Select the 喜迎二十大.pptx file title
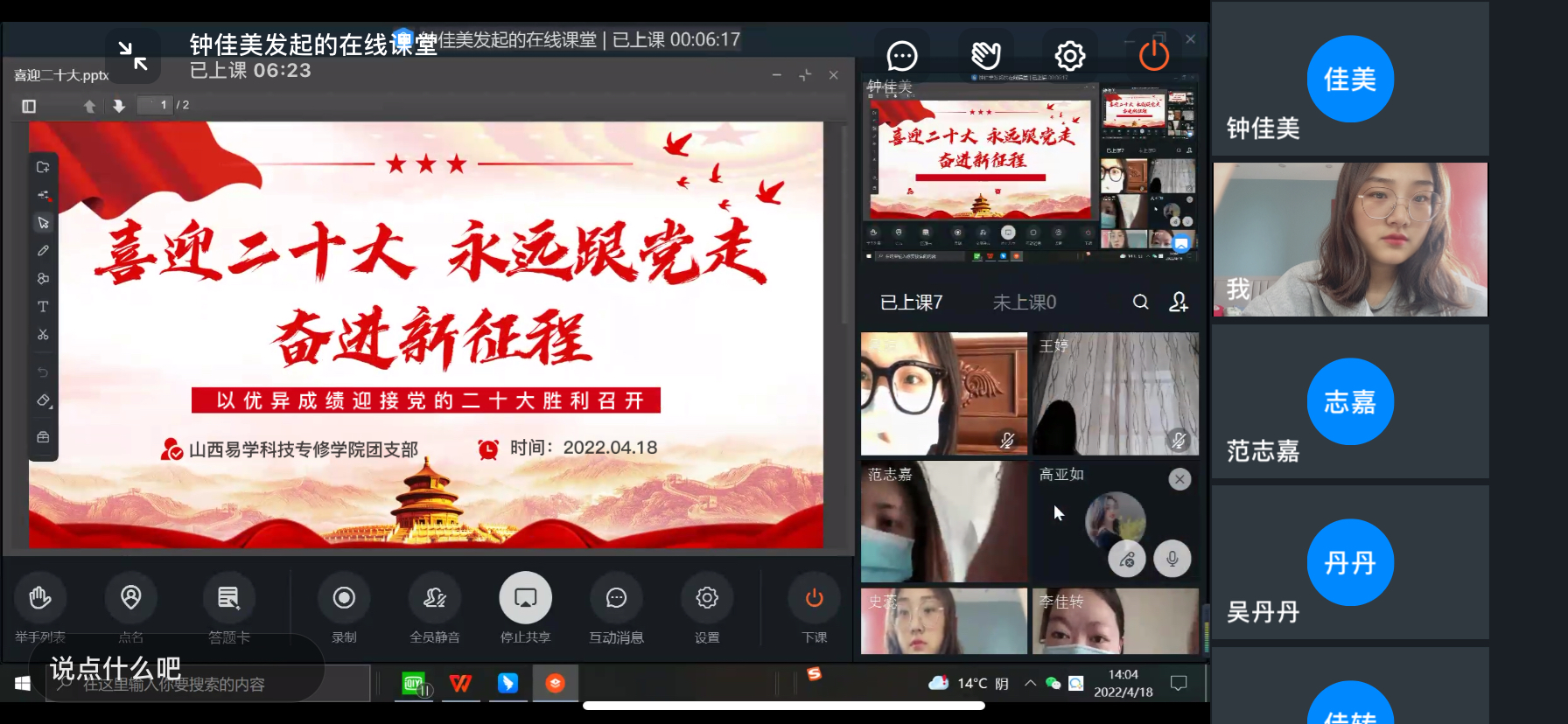Screen dimensions: 1568x724 [61, 76]
